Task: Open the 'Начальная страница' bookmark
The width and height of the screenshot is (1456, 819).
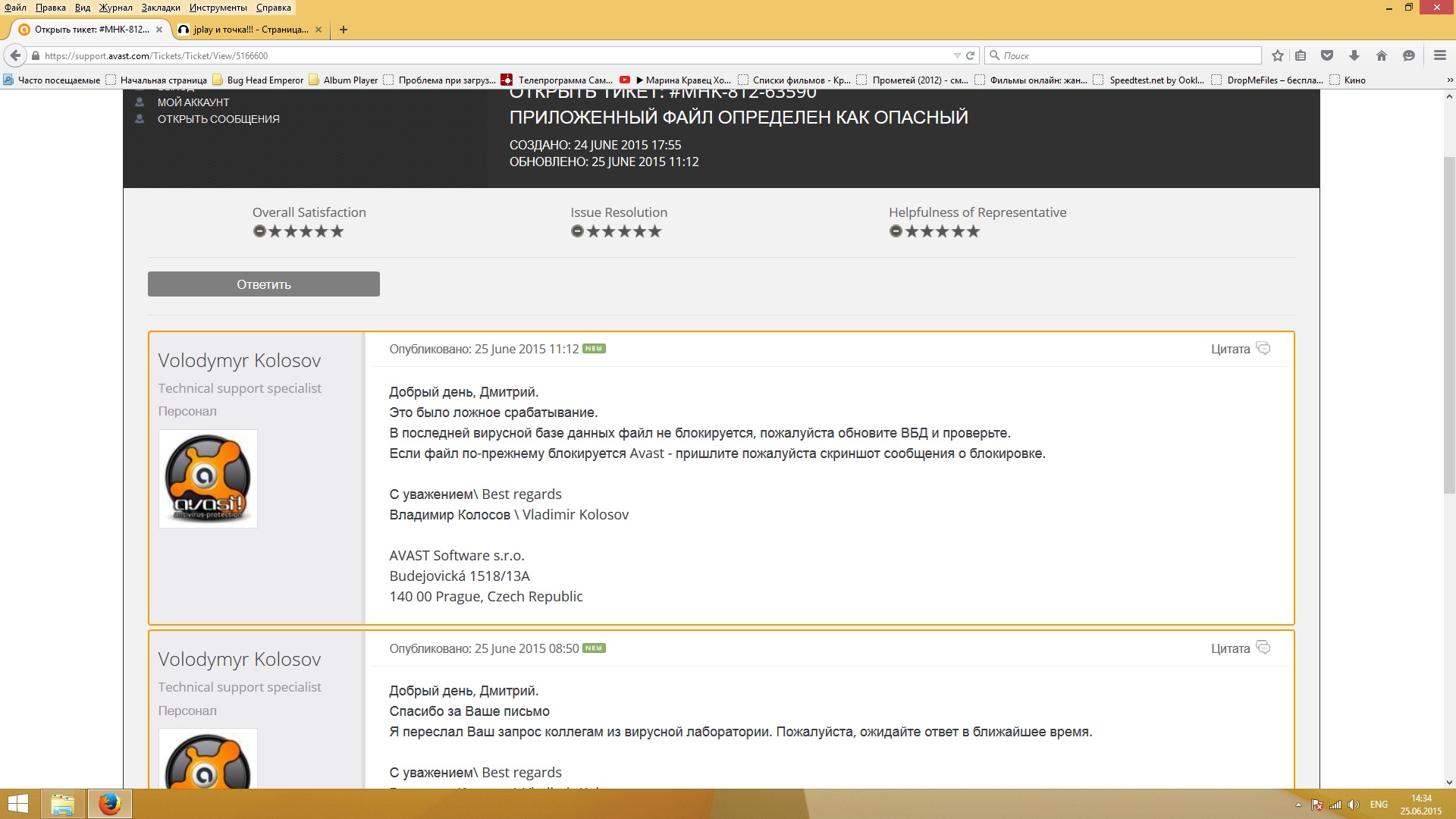Action: coord(156,80)
